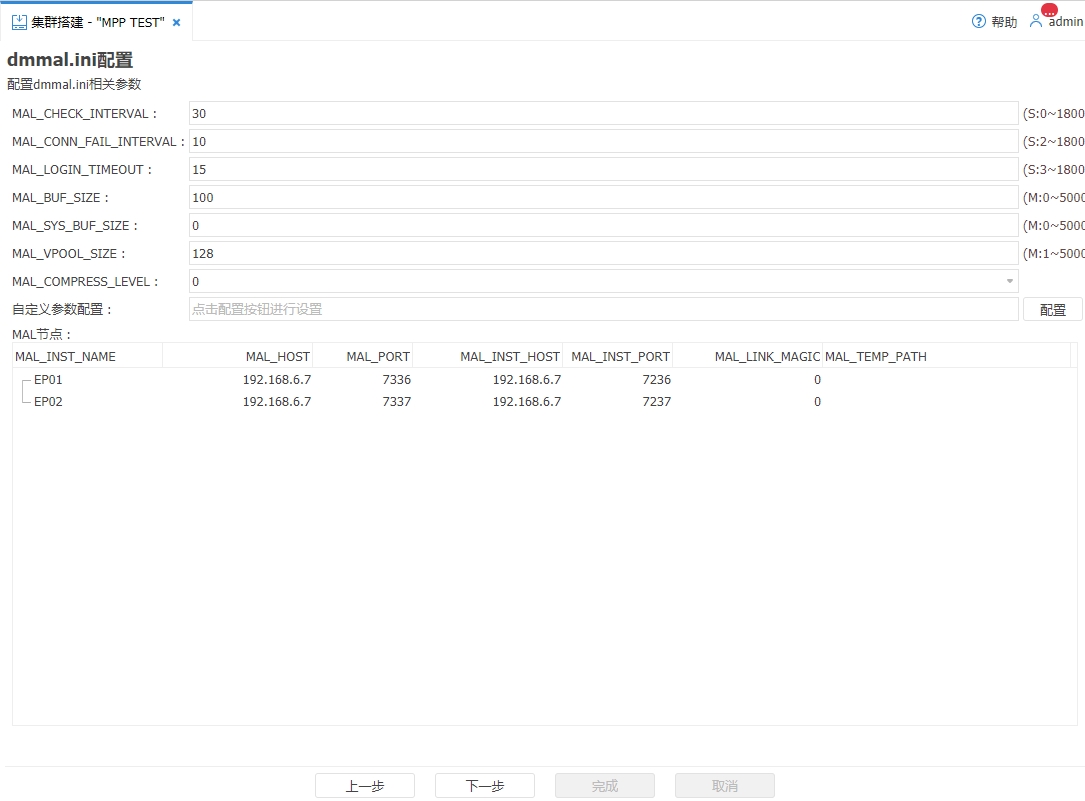Select the EP02 node row

click(49, 402)
